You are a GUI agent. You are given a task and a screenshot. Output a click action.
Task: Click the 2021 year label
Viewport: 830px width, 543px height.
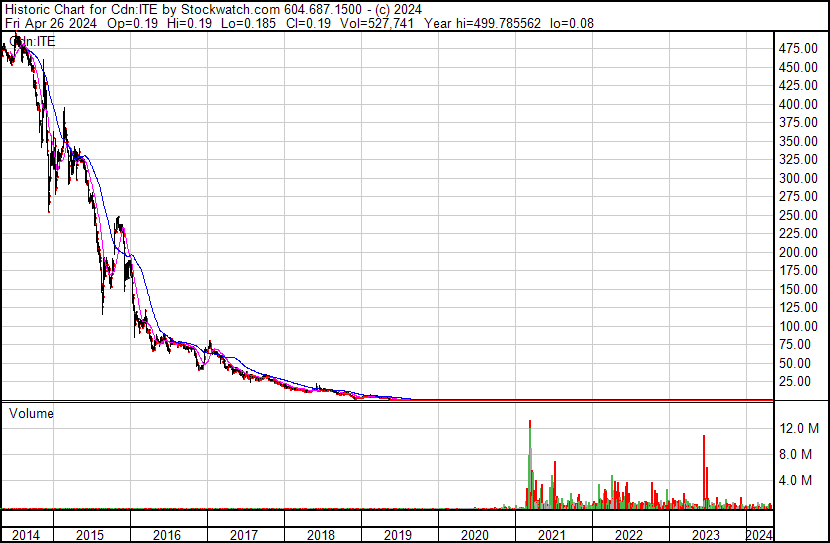[x=553, y=534]
